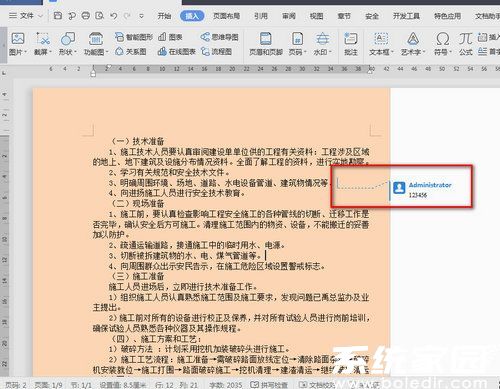
Task: Click the Save icon in quick access toolbar
Action: (58, 16)
